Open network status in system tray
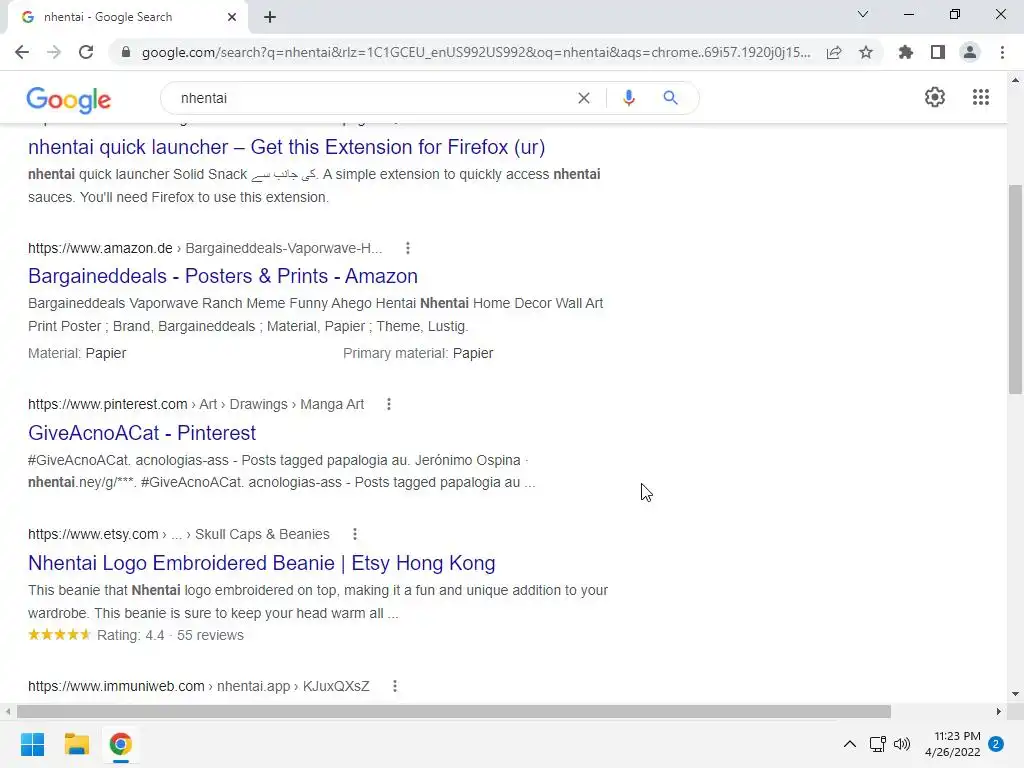 [877, 744]
